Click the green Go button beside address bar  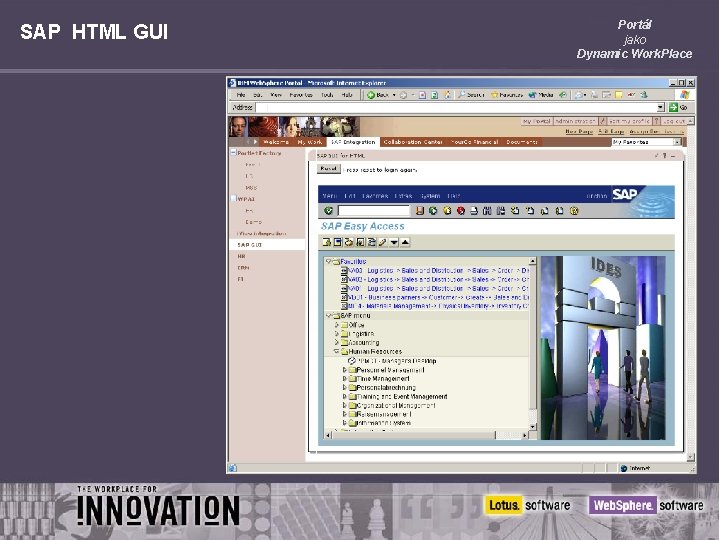(678, 107)
